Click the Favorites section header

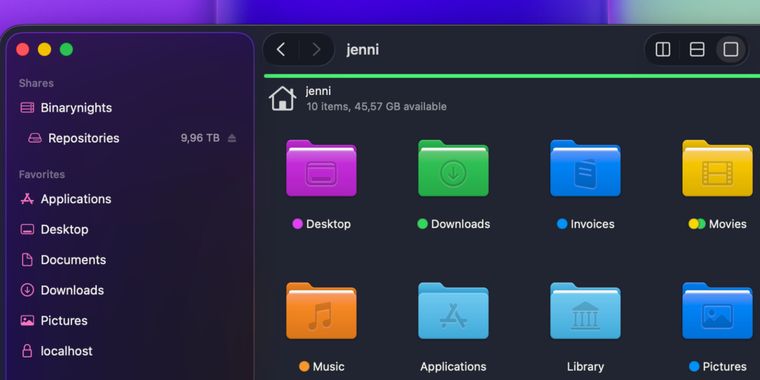[42, 174]
